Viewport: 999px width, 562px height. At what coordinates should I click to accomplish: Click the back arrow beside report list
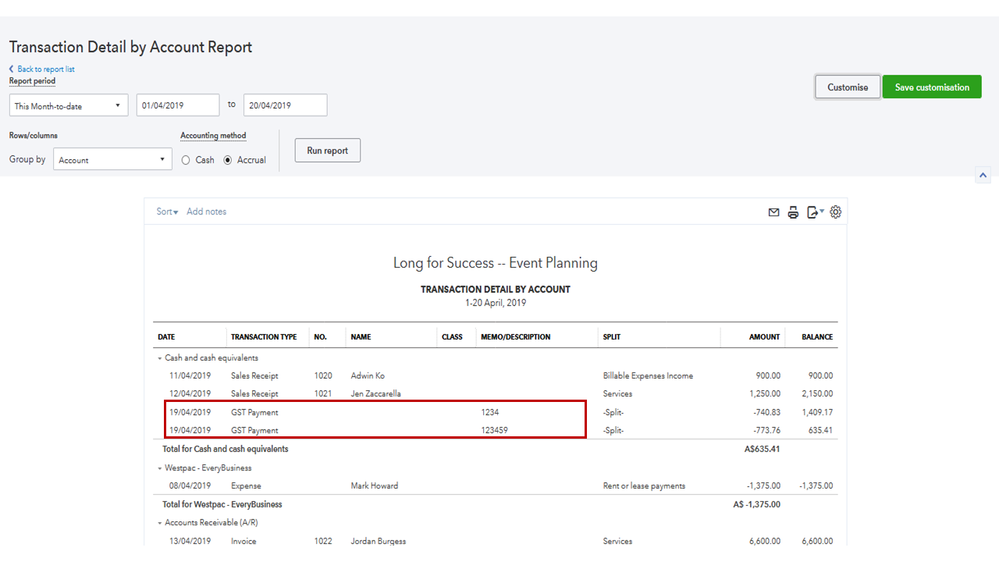click(12, 69)
